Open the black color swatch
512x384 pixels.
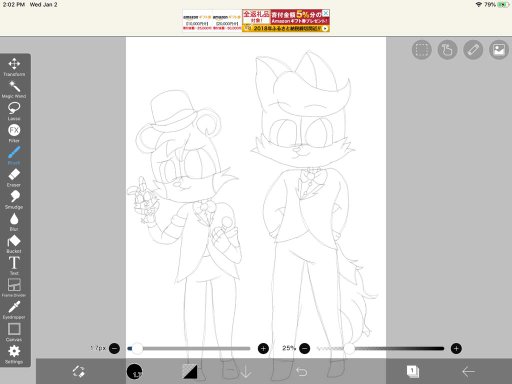tap(134, 371)
